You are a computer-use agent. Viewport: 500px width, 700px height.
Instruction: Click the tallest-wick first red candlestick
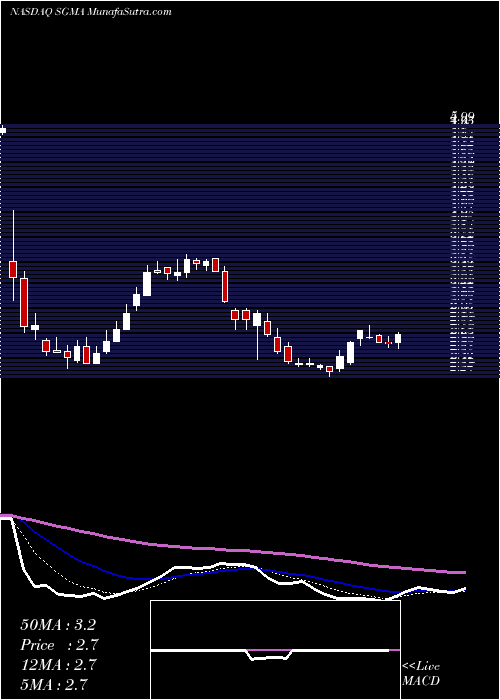(x=13, y=269)
